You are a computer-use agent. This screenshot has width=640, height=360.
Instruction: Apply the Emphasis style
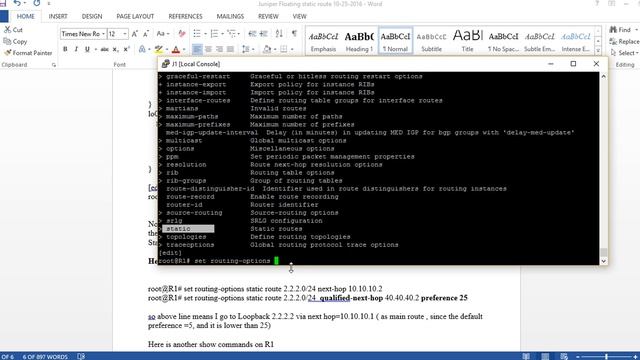(323, 40)
